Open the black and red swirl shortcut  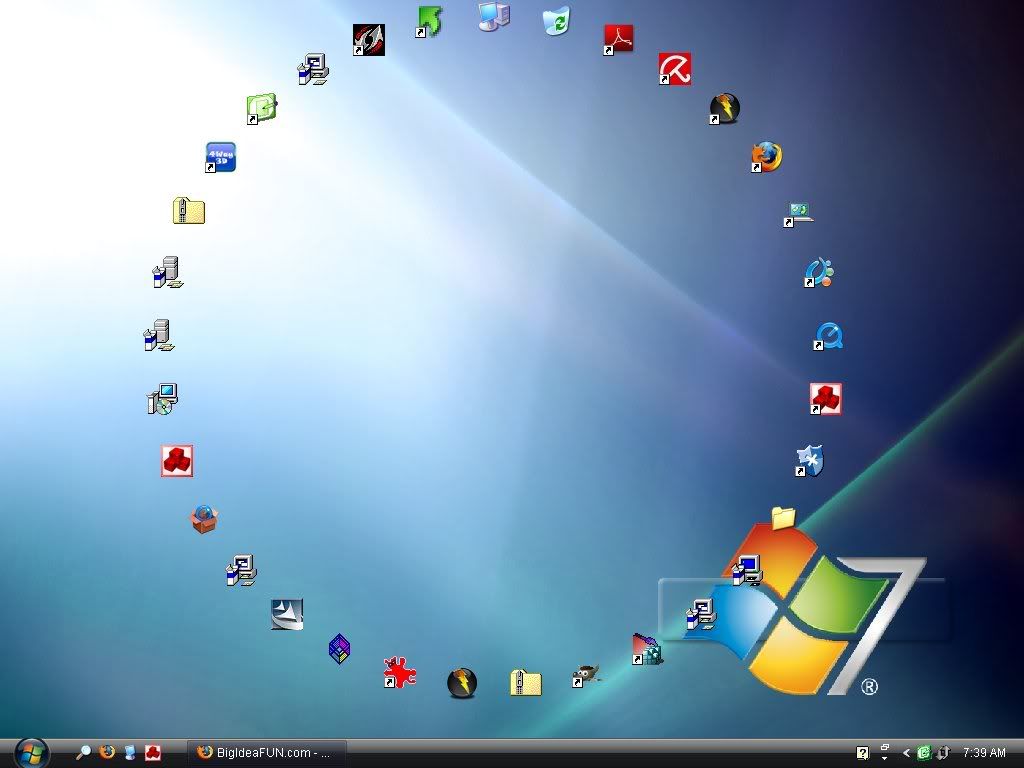tap(368, 40)
